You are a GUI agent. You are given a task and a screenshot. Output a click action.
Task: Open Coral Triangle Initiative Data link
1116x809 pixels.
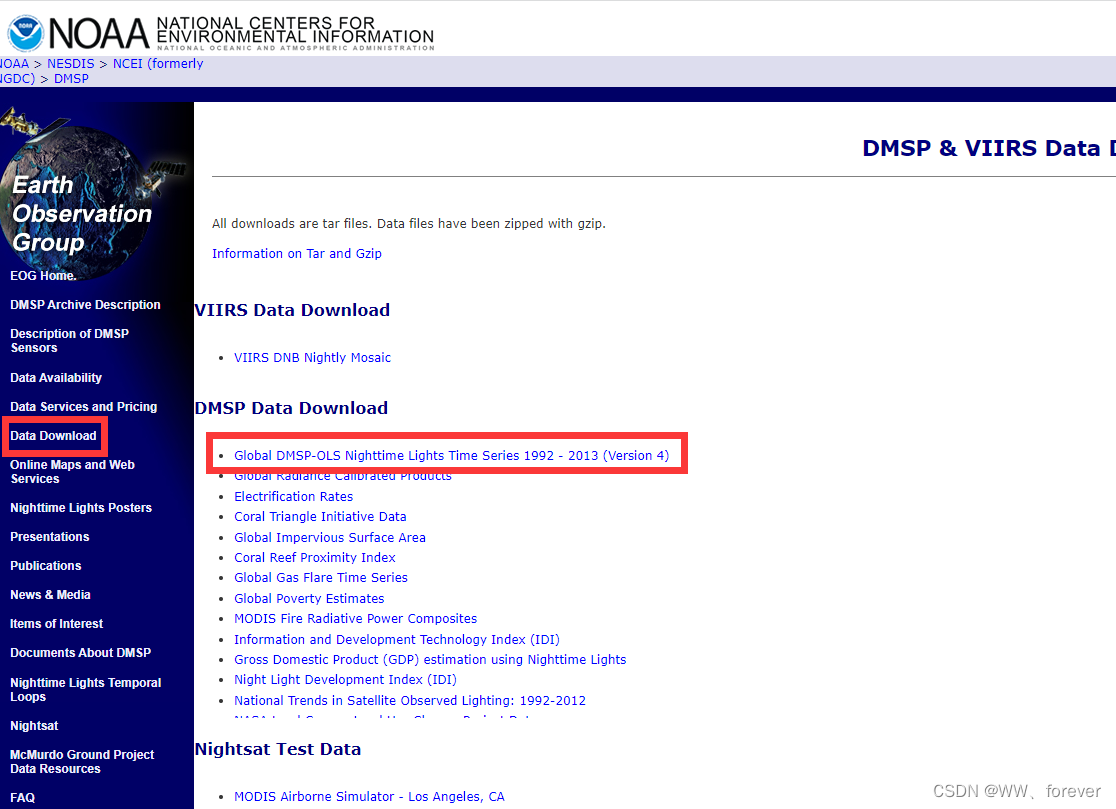coord(320,517)
